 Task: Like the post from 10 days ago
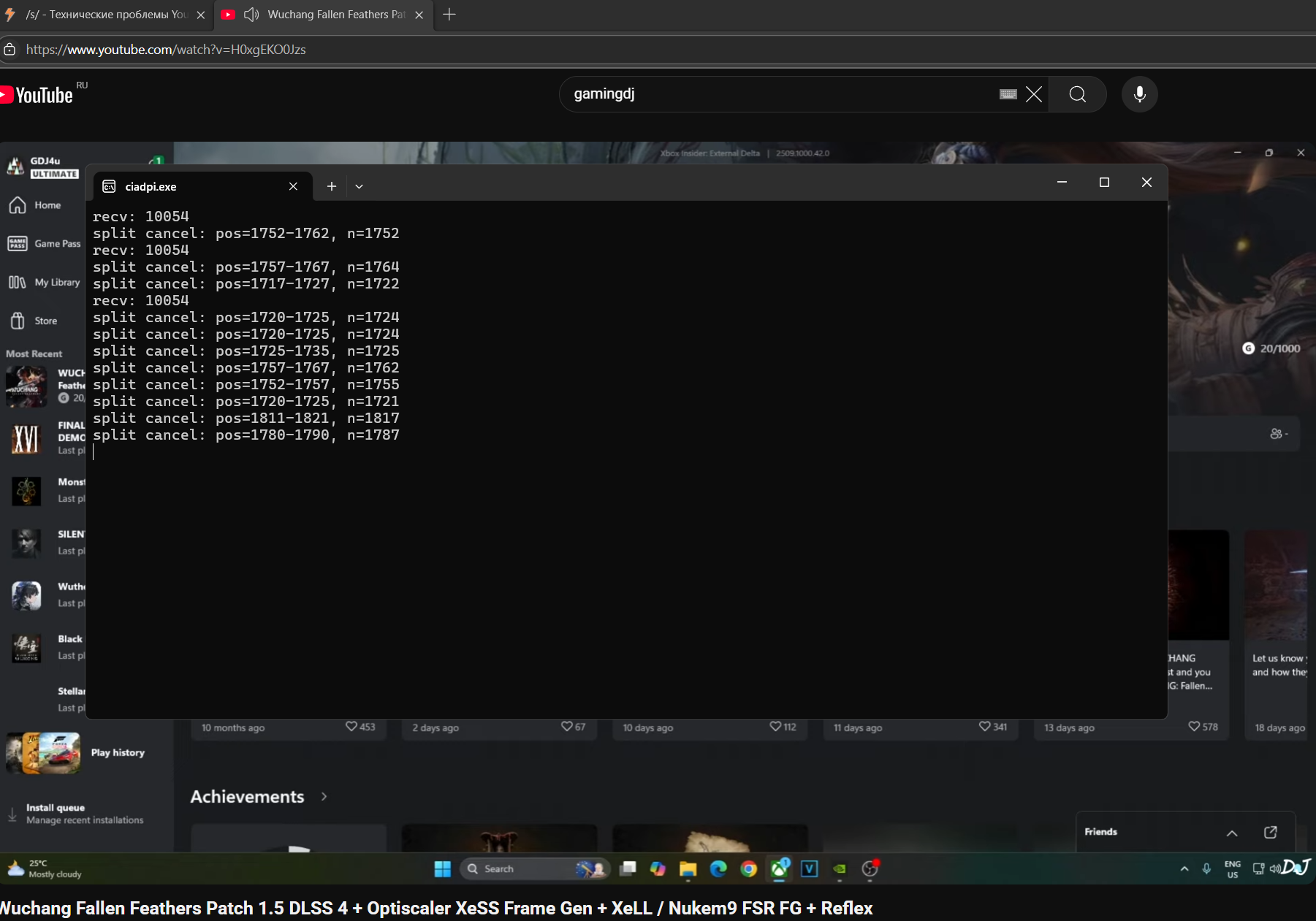click(x=776, y=726)
